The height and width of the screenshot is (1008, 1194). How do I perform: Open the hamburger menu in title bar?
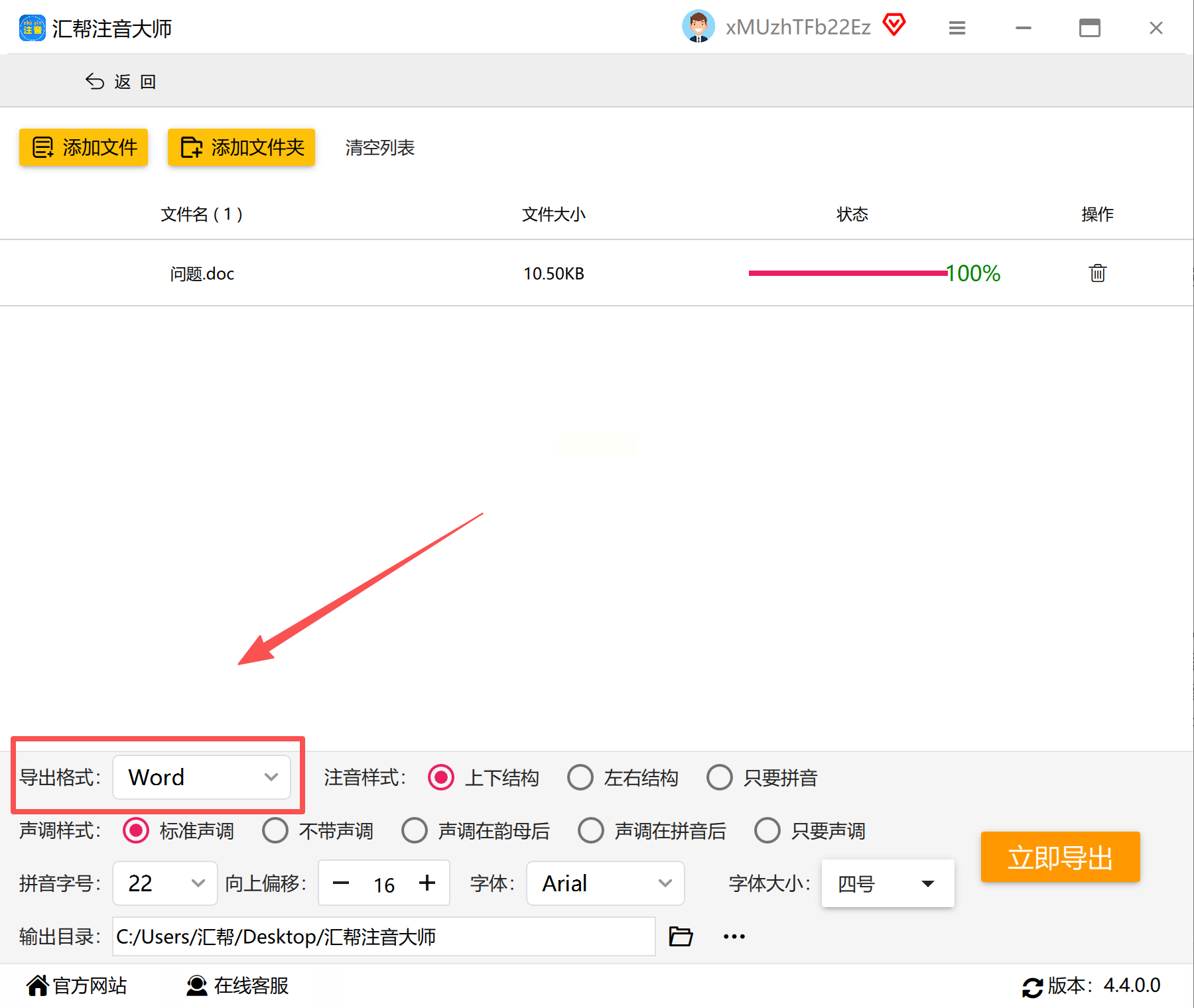[x=957, y=28]
